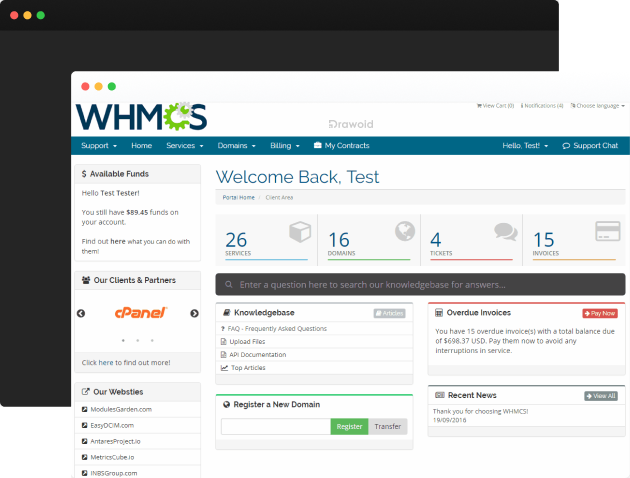Show the previous partner in the carousel
Viewport: 630px width, 478px height.
81,313
